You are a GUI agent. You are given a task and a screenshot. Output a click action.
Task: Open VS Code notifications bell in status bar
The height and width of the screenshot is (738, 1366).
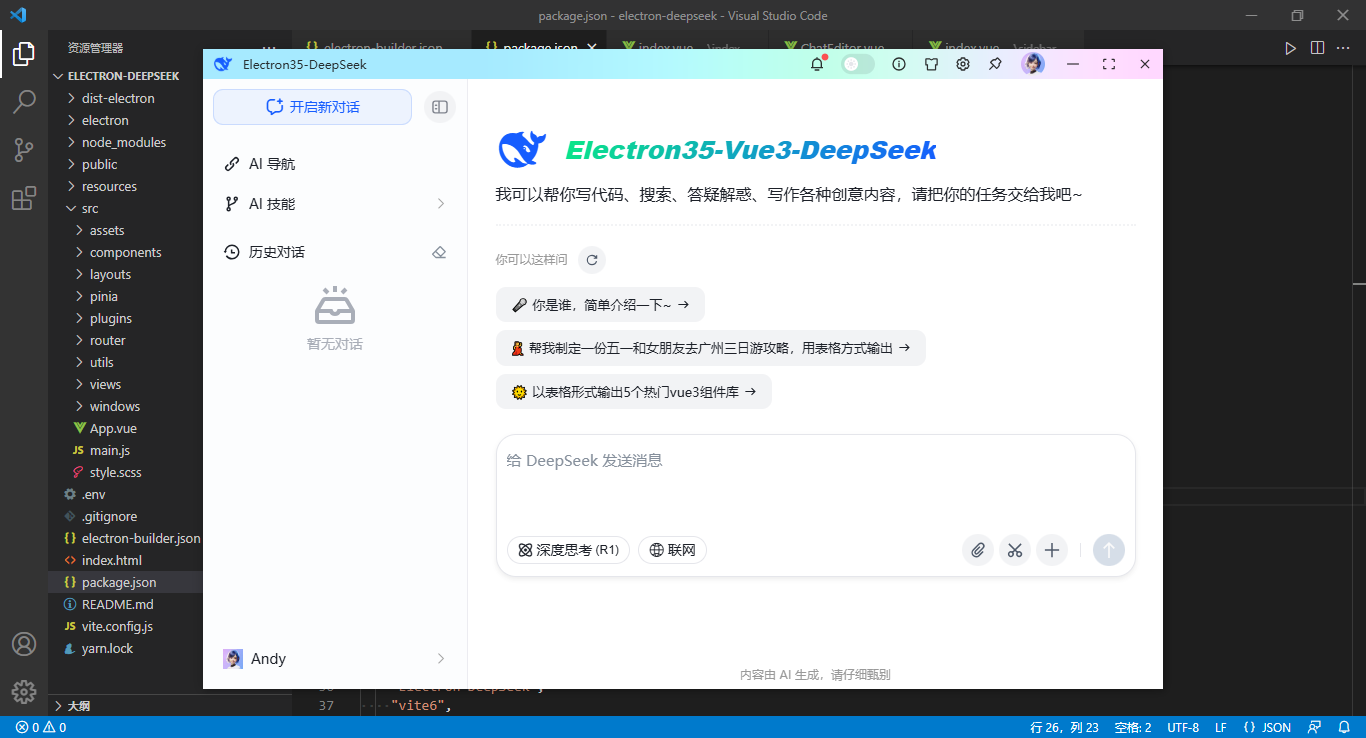pos(1344,727)
